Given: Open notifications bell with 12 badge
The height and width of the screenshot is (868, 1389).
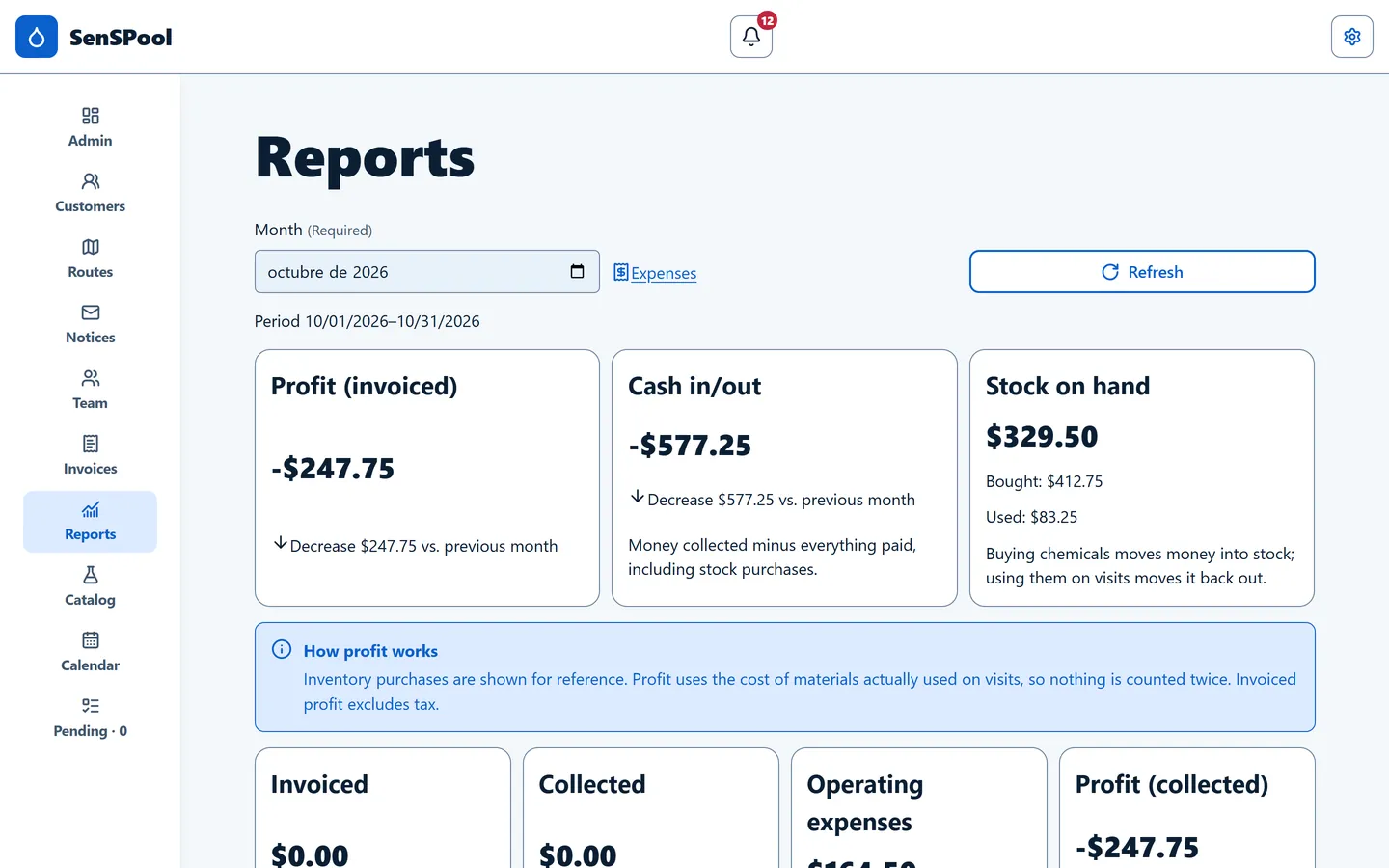Looking at the screenshot, I should tap(751, 37).
